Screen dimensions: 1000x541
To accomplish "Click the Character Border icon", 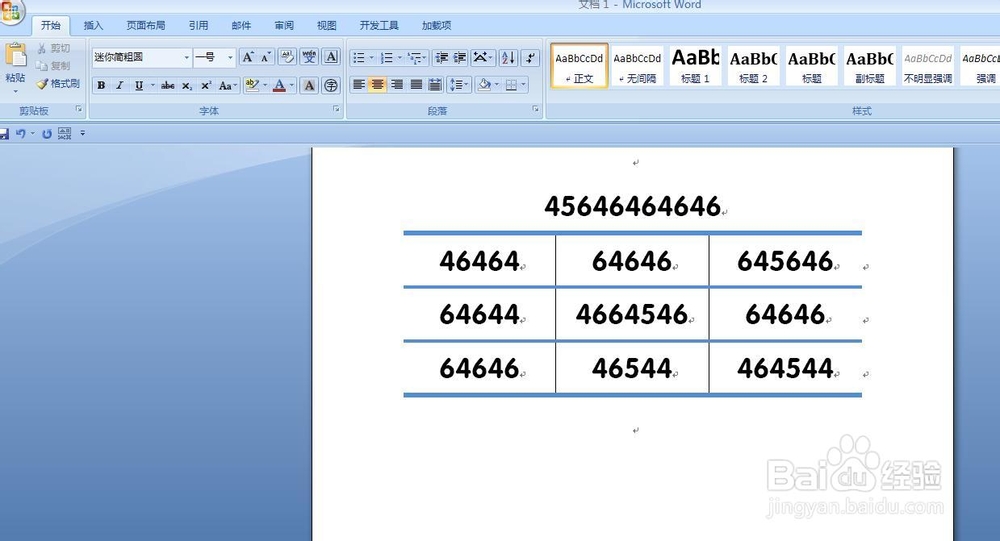I will 331,57.
